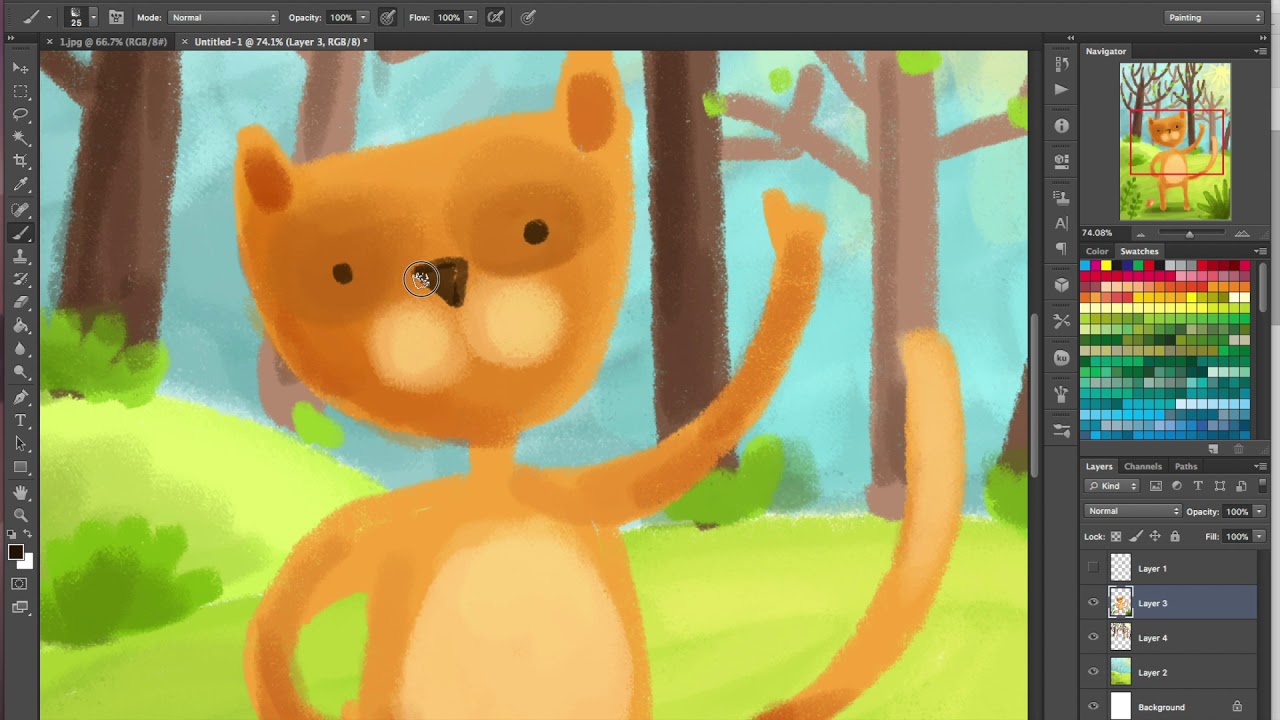Viewport: 1280px width, 720px height.
Task: Select the Spot Healing Brush tool
Action: point(20,210)
